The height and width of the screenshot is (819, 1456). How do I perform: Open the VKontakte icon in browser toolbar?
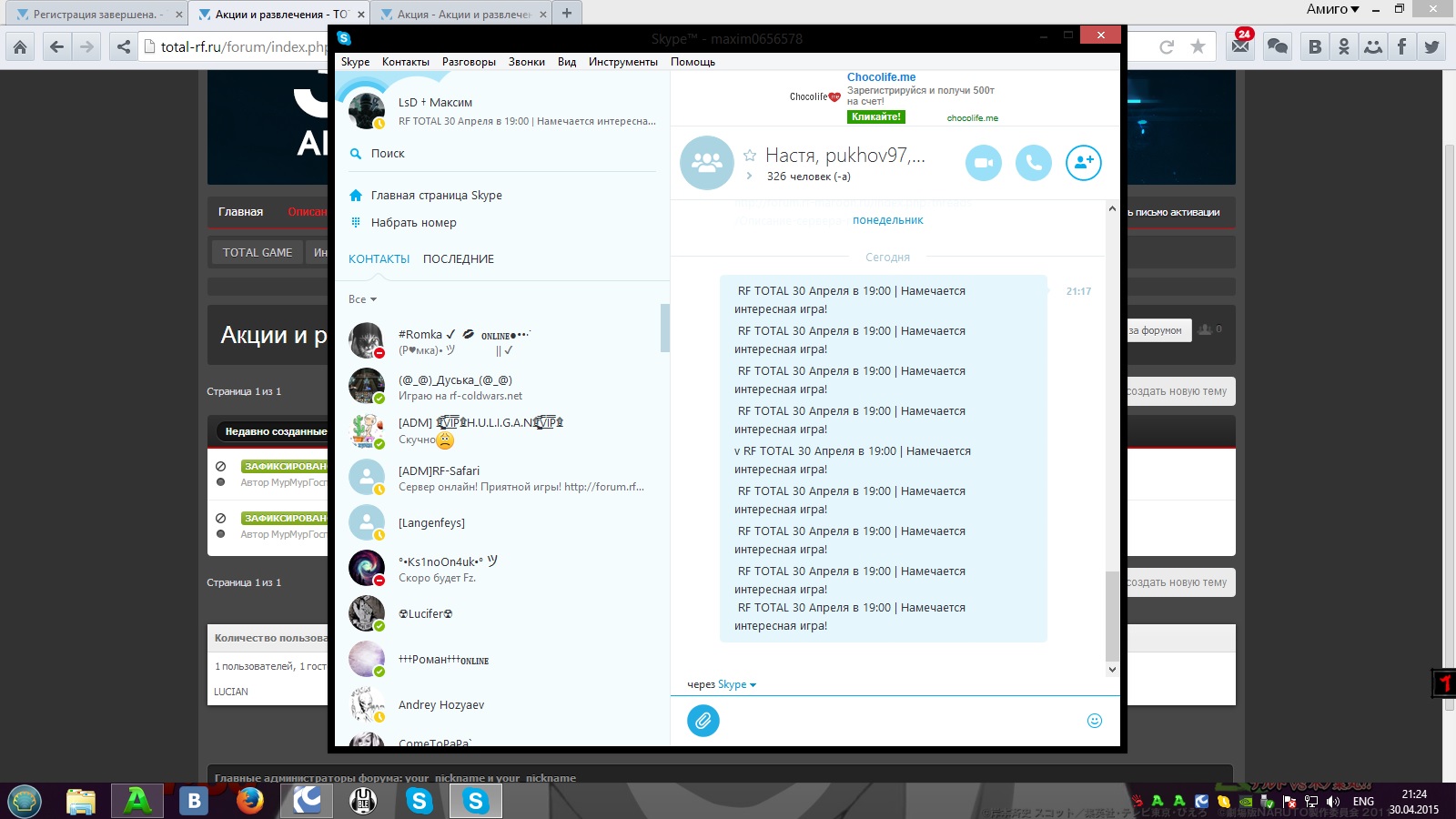pyautogui.click(x=1315, y=46)
